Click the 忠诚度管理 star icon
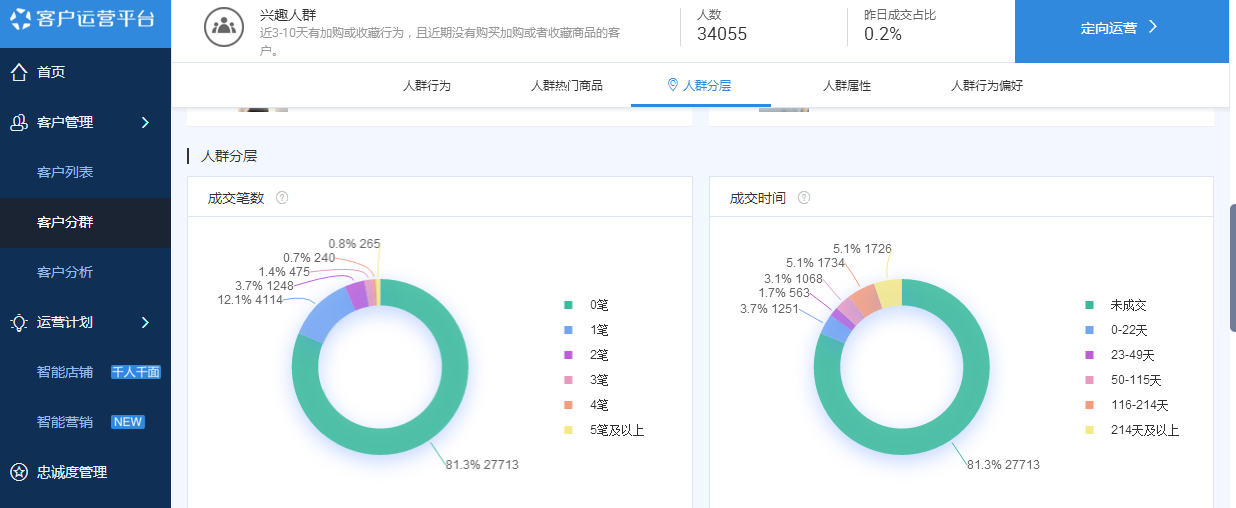Image resolution: width=1236 pixels, height=508 pixels. 18,472
